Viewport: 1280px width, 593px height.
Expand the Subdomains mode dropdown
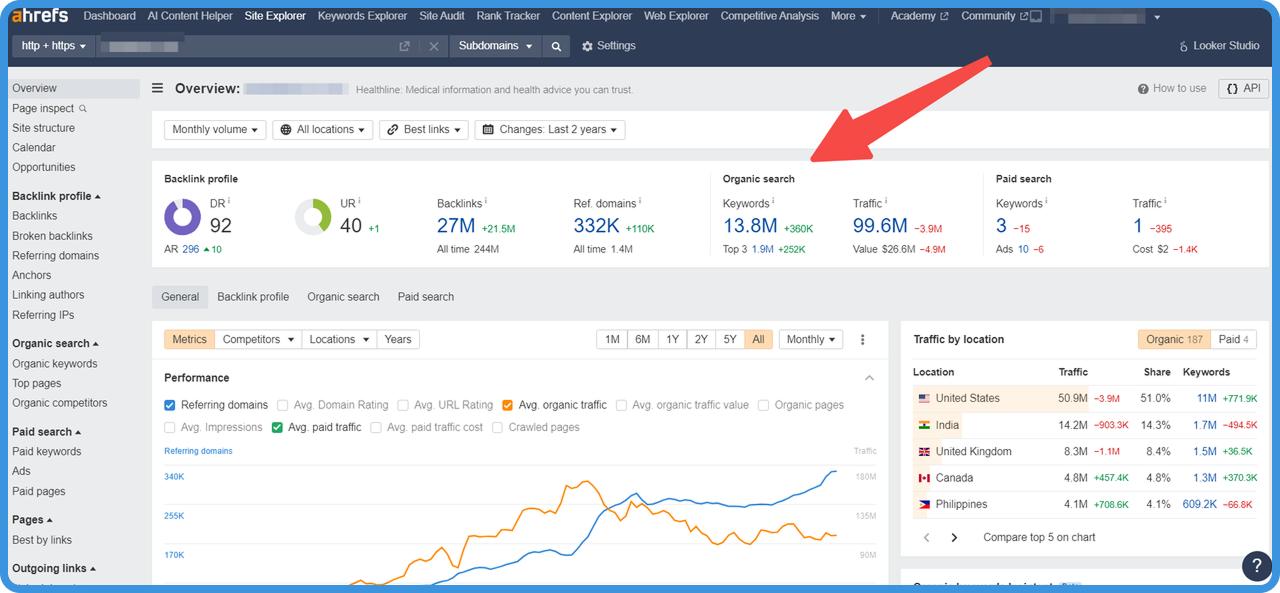pos(496,46)
